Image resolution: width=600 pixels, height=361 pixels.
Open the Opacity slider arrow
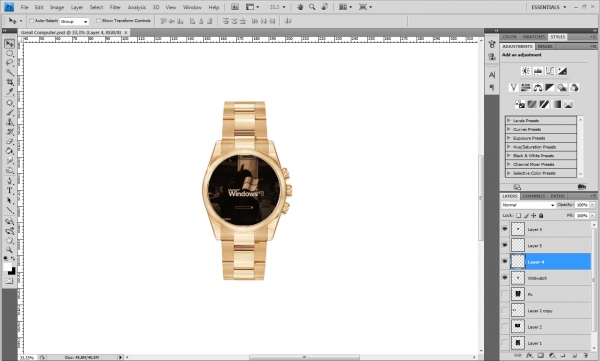coord(593,205)
